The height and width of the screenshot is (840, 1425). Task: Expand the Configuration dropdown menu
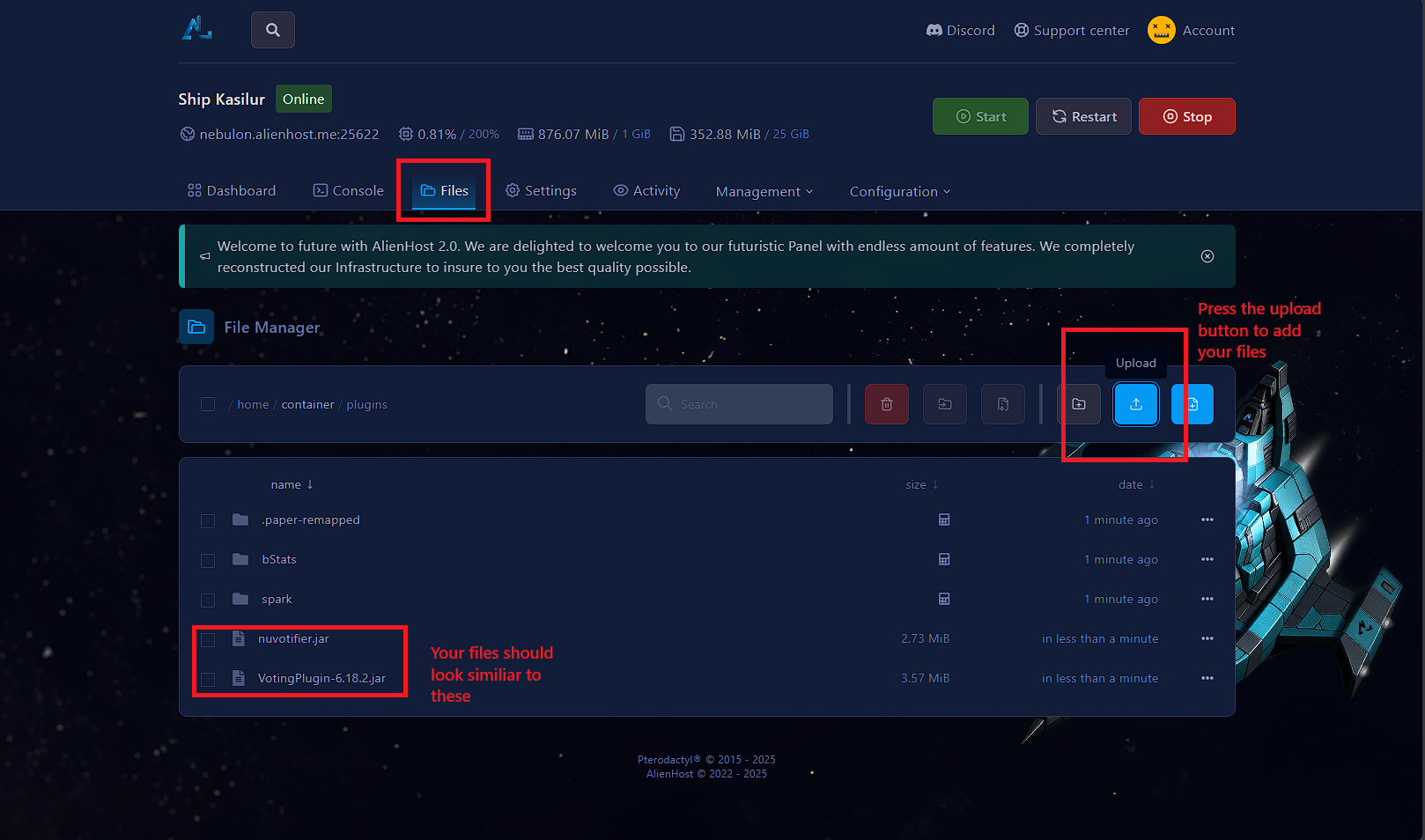tap(899, 191)
